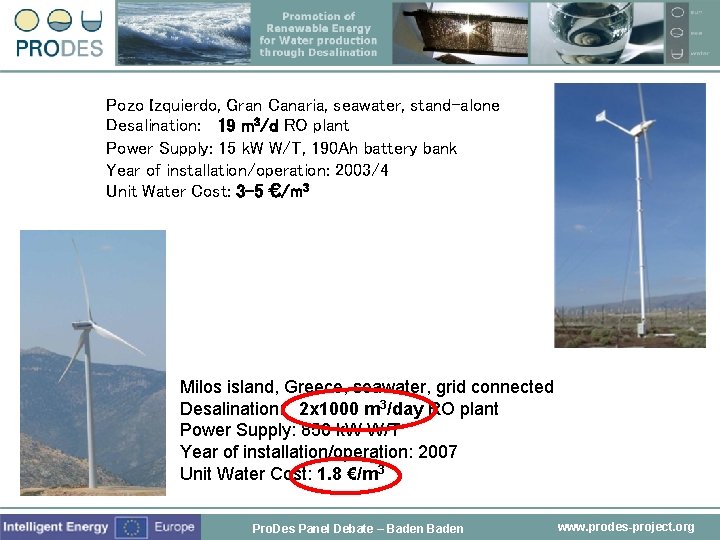This screenshot has height=540, width=720.
Task: Click the EU flag emblem in footer
Action: [x=131, y=527]
